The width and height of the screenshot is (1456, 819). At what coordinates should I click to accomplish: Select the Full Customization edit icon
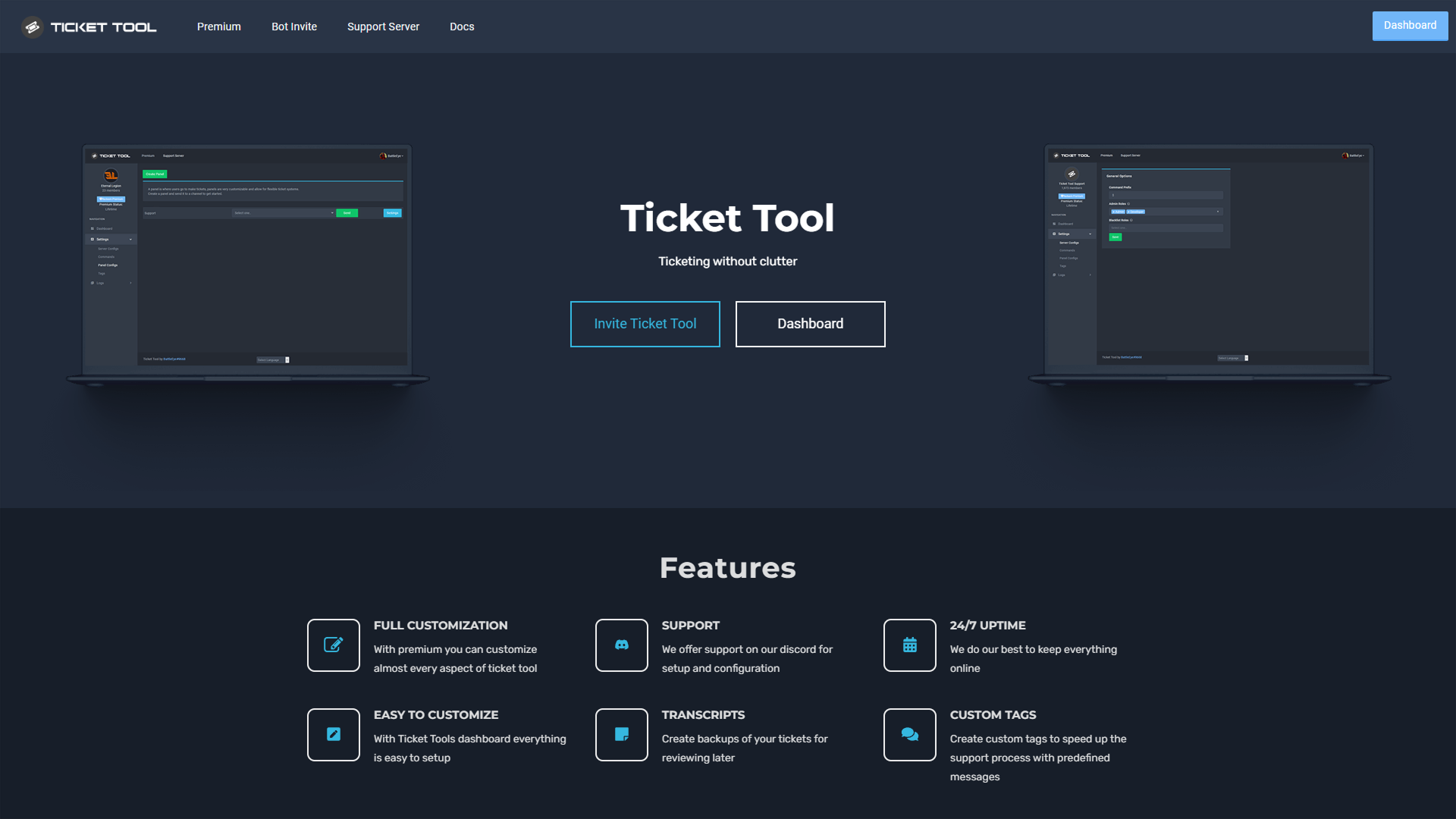333,645
